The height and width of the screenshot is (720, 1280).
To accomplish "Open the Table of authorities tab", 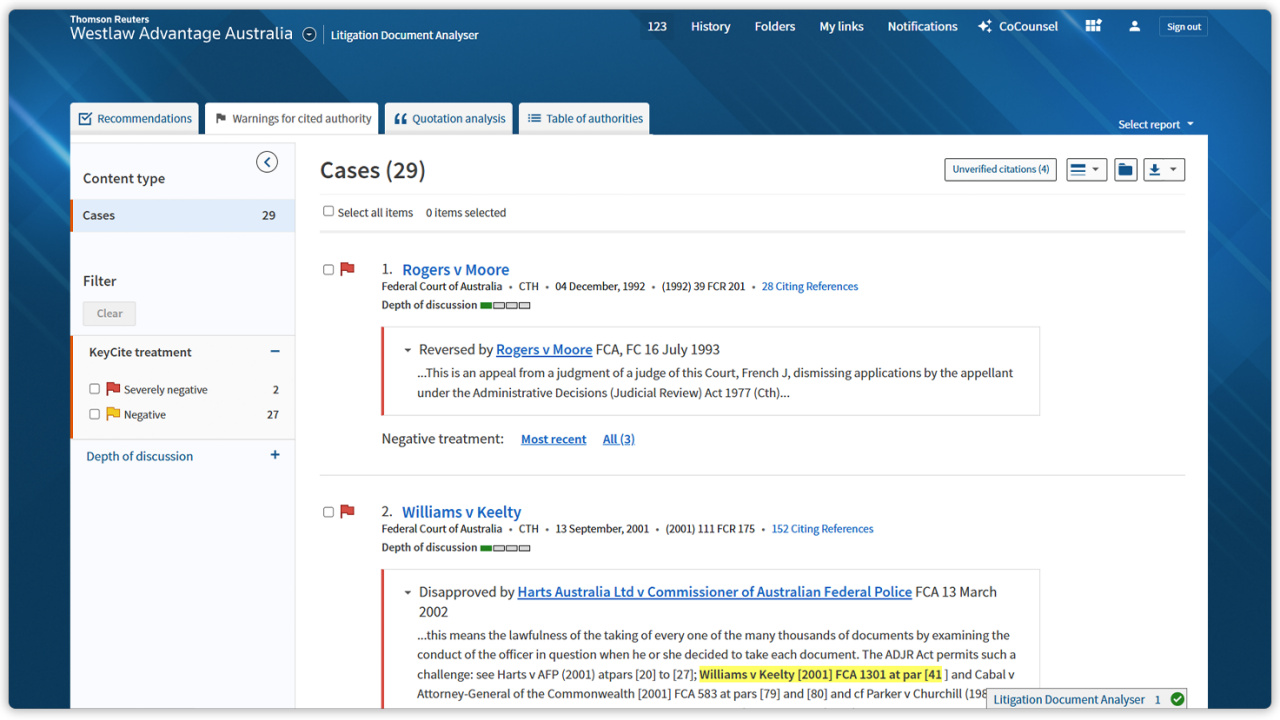I will pyautogui.click(x=584, y=117).
